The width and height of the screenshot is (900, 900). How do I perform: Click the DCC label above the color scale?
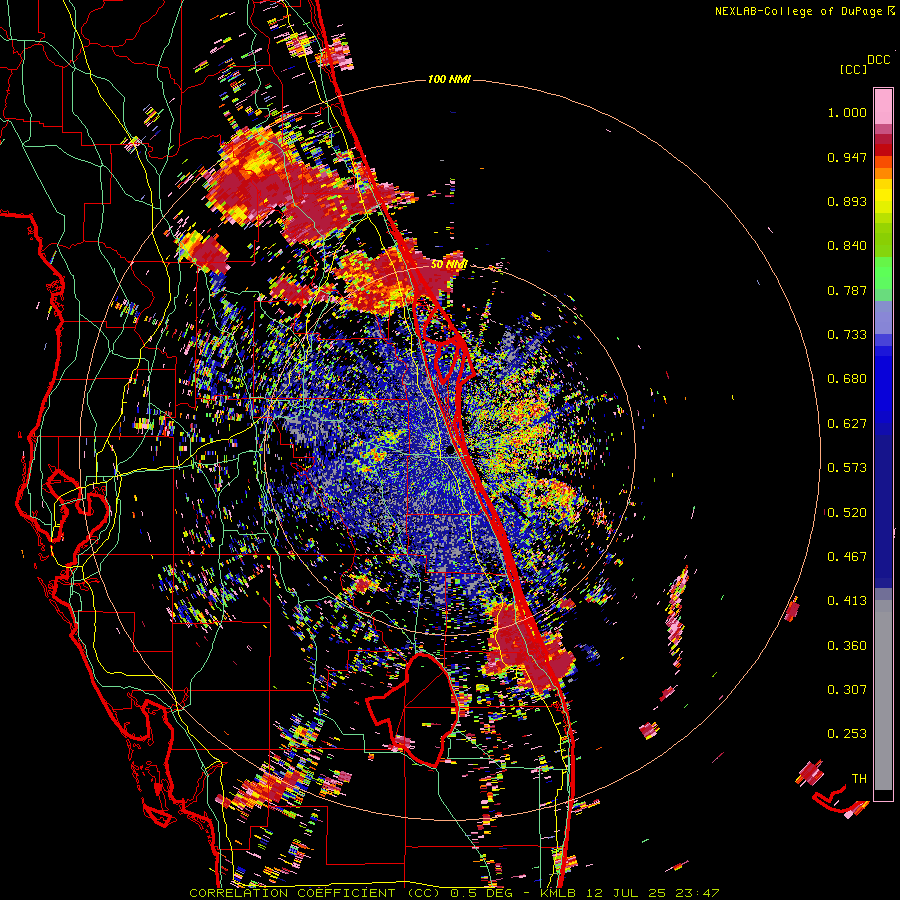click(x=878, y=60)
